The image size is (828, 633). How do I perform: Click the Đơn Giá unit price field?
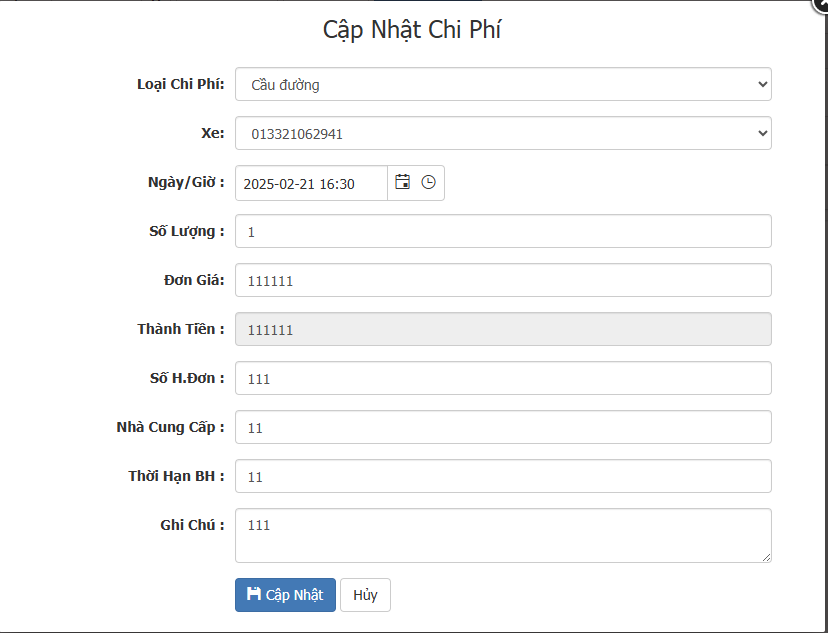pos(503,280)
